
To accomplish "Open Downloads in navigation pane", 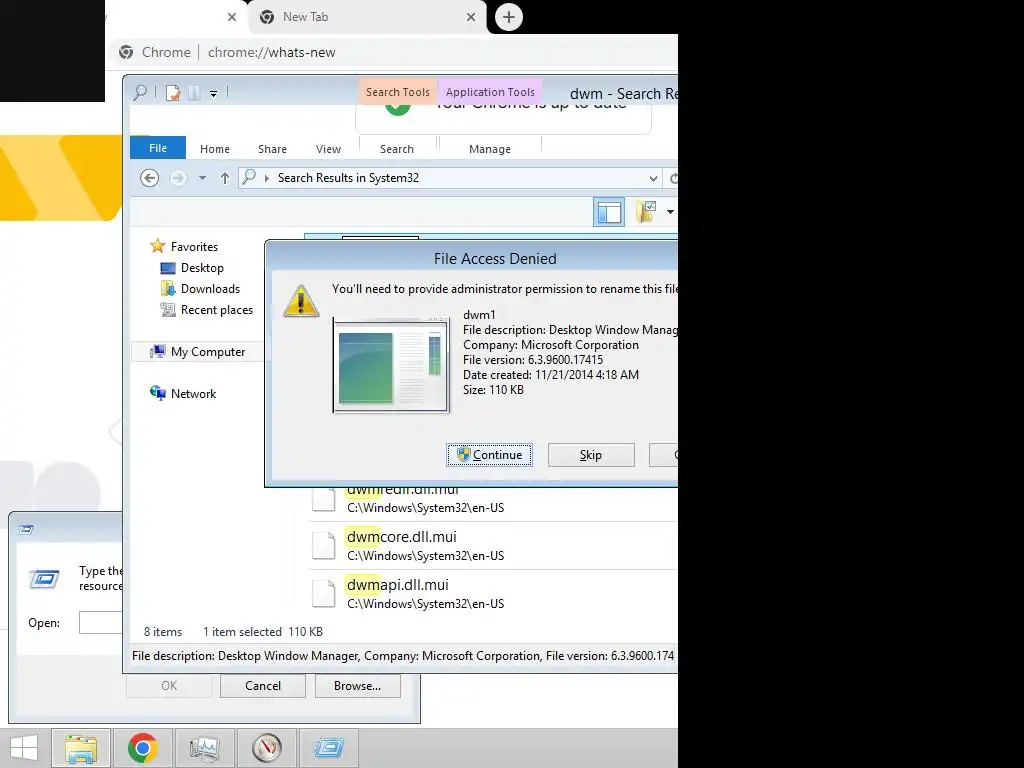I will click(210, 289).
